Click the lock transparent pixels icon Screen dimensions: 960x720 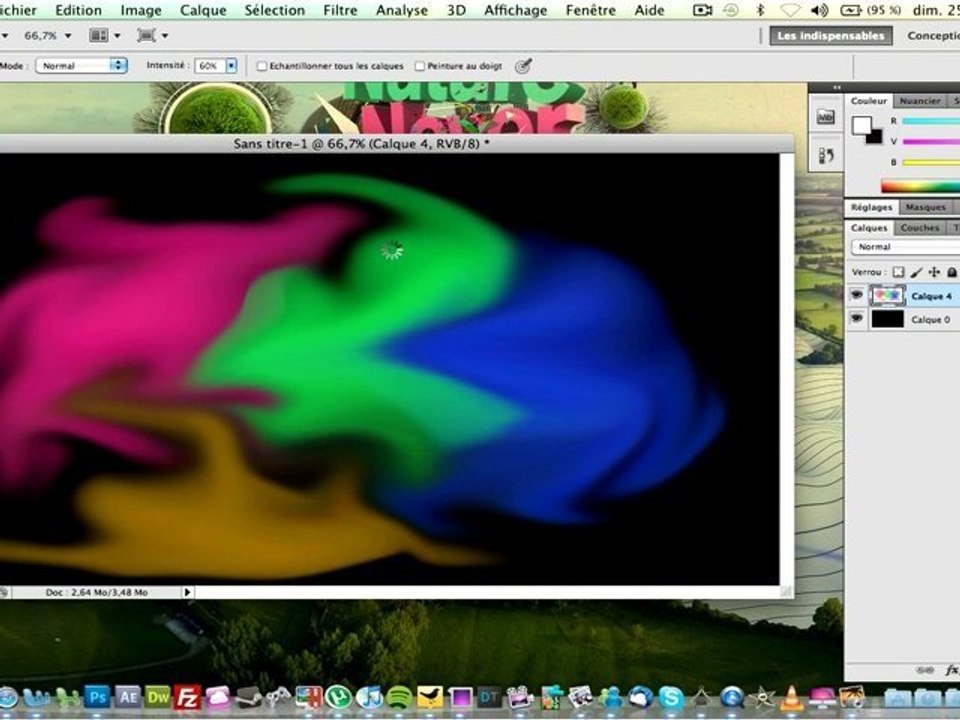[x=898, y=272]
